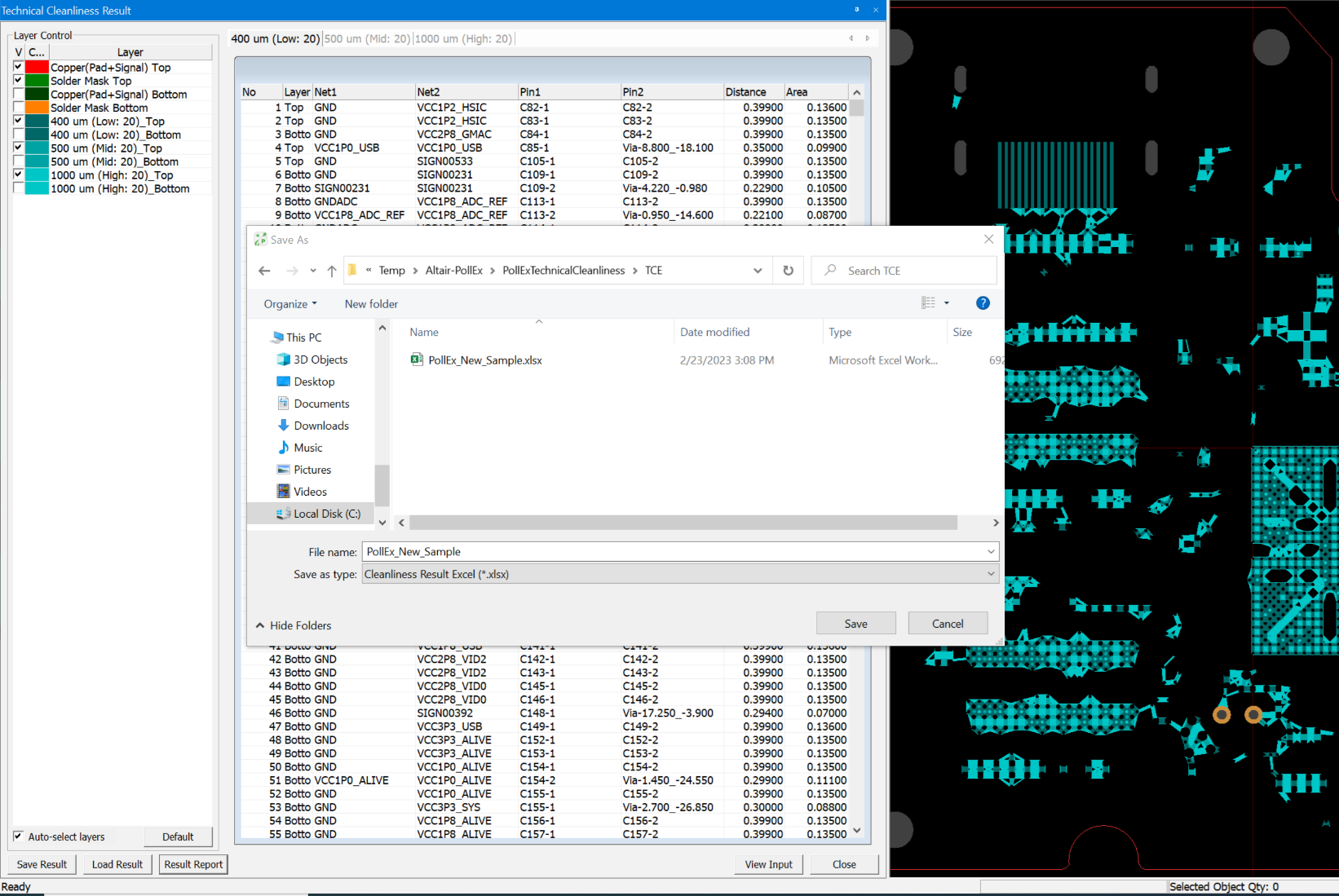Switch to the 500 um (Mid: 20) tab
The height and width of the screenshot is (896, 1339).
tap(368, 38)
